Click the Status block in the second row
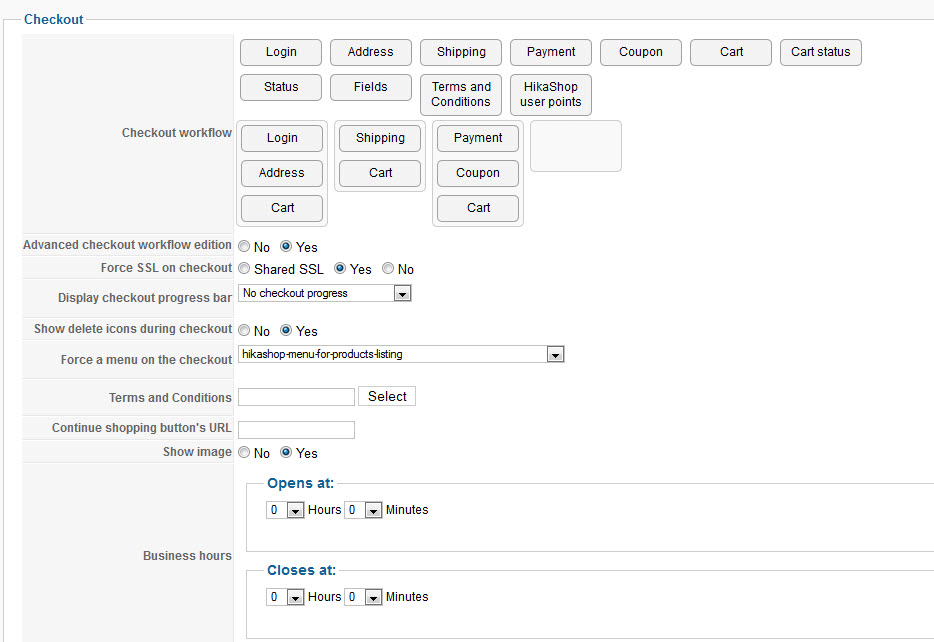 [281, 88]
